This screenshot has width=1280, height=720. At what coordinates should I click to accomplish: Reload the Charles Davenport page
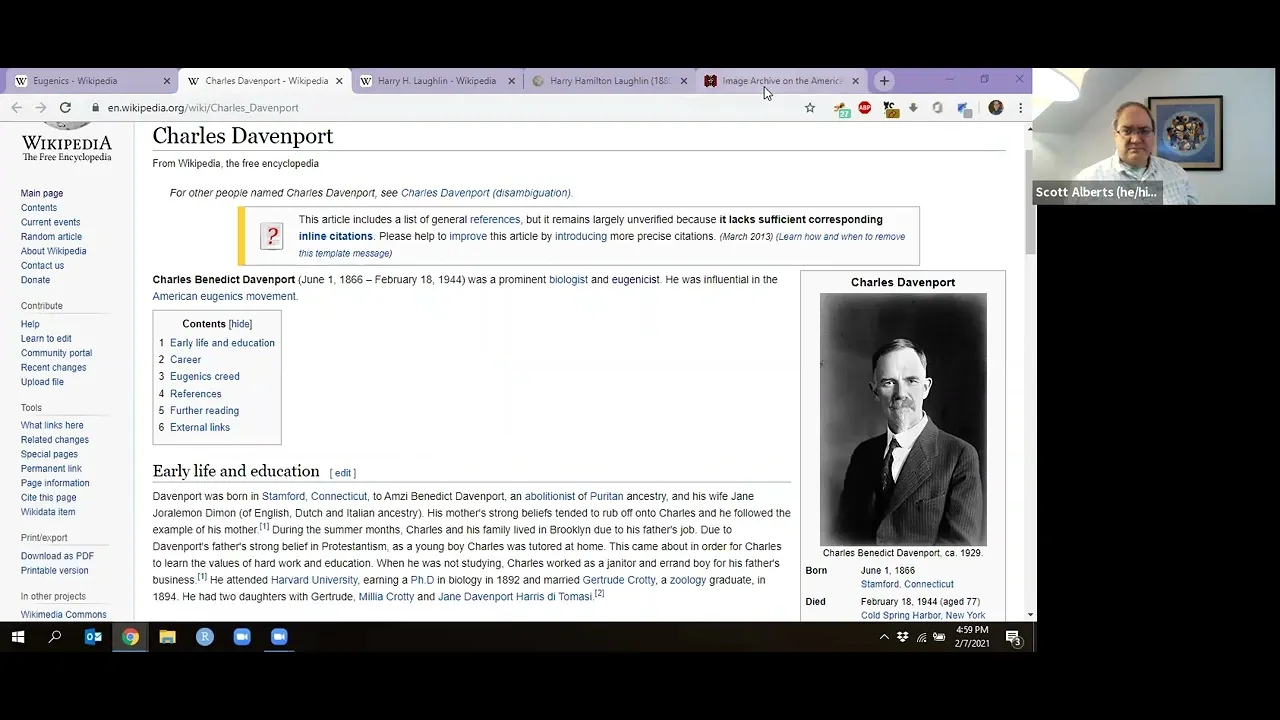(65, 107)
